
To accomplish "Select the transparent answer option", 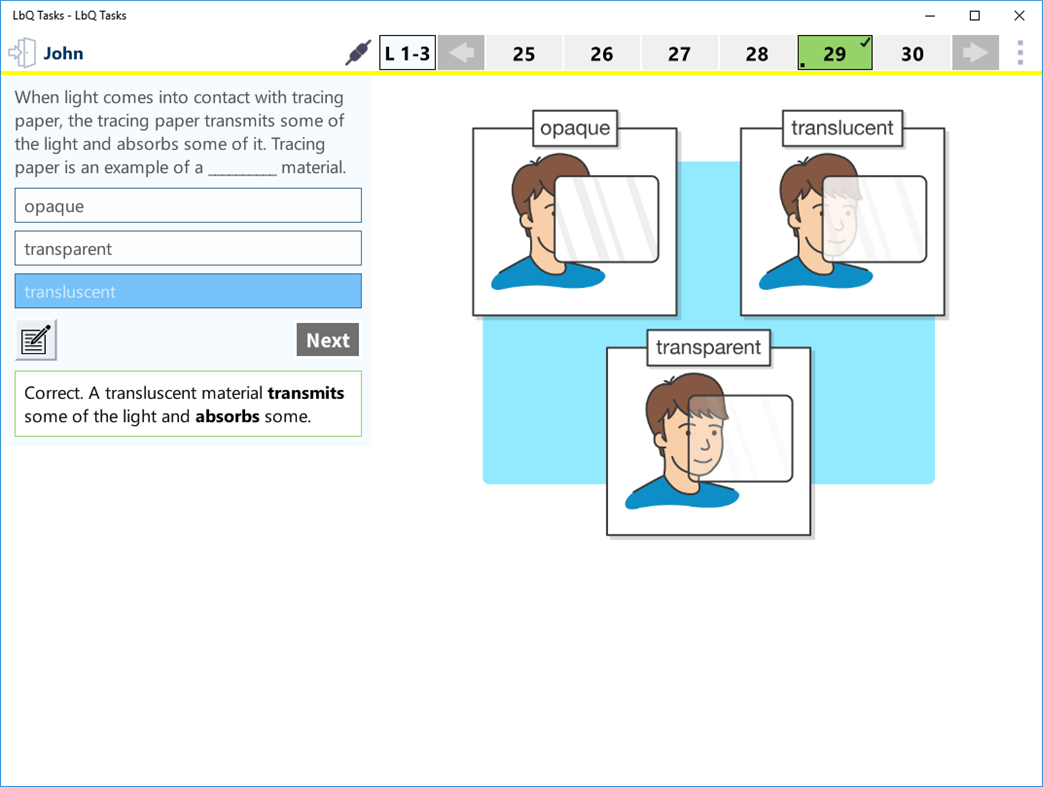I will pyautogui.click(x=188, y=248).
